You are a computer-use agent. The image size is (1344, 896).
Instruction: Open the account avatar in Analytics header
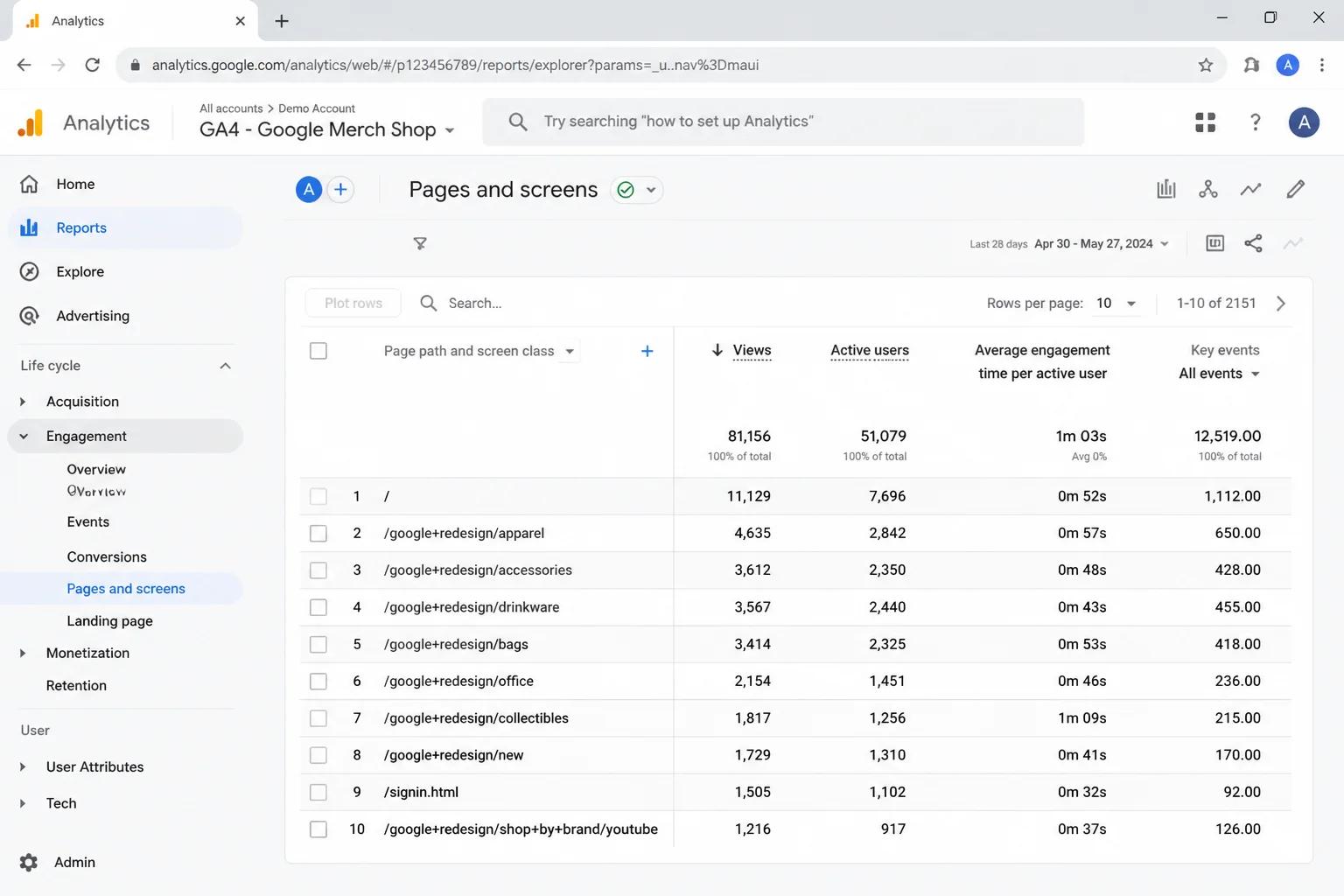click(x=1304, y=122)
